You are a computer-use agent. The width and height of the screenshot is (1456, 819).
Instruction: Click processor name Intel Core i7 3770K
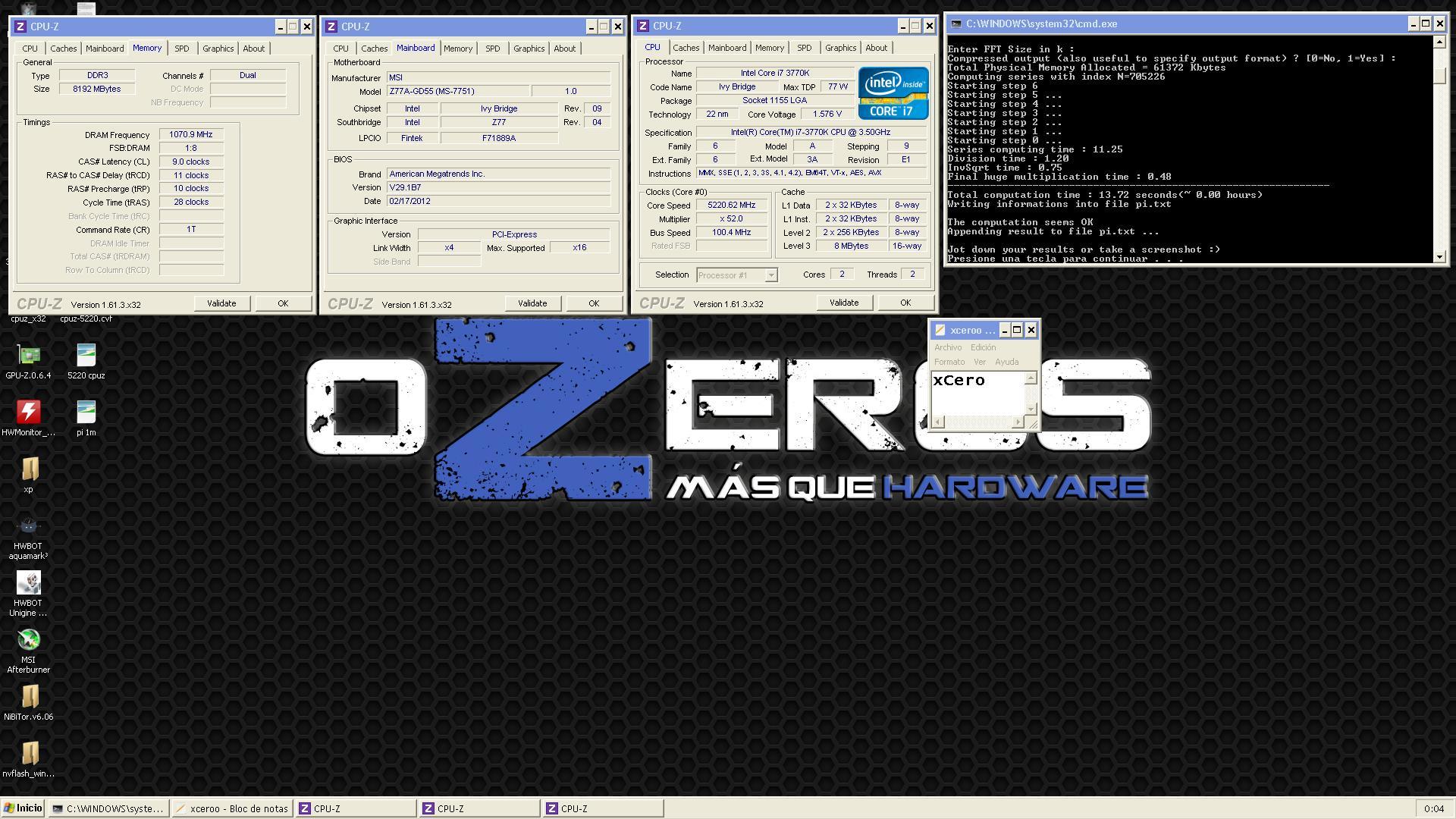[775, 74]
